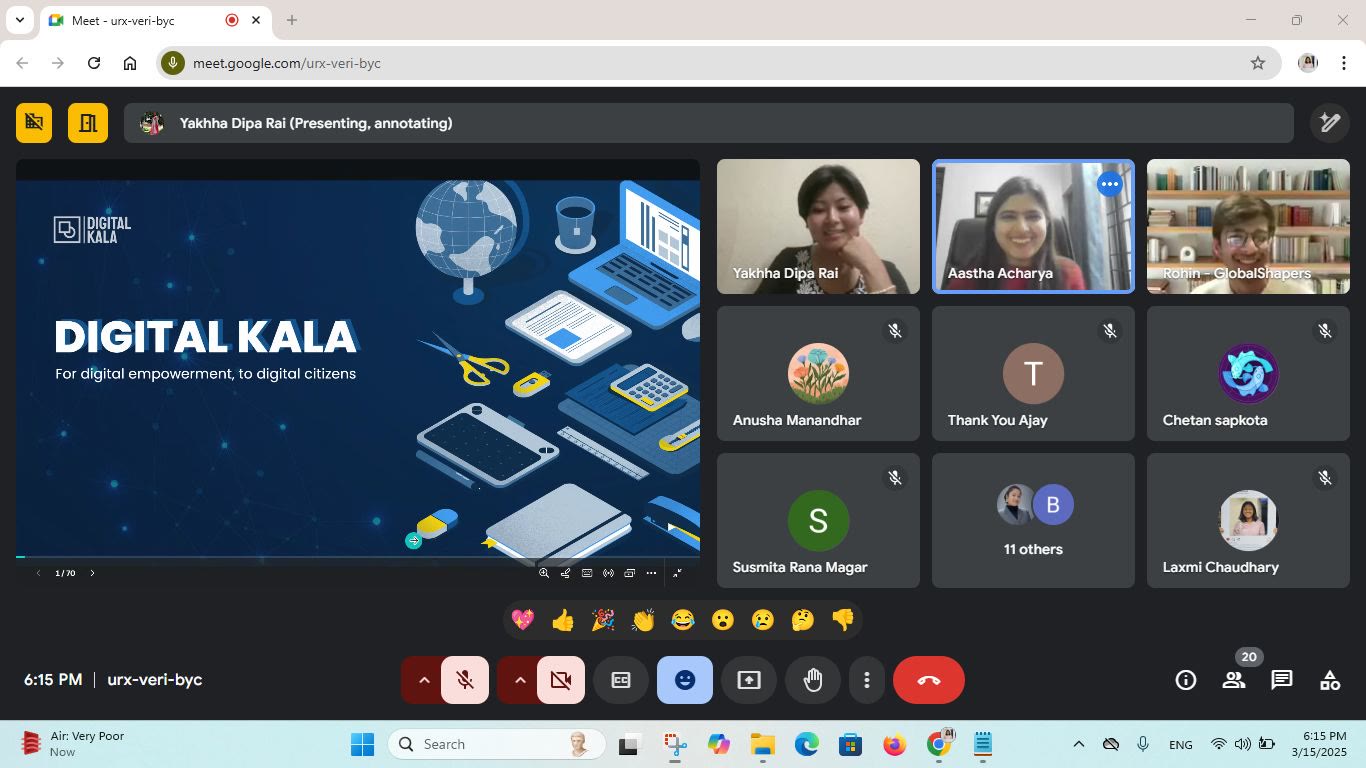This screenshot has width=1366, height=768.
Task: Open Chrome profile avatar
Action: 1308,63
